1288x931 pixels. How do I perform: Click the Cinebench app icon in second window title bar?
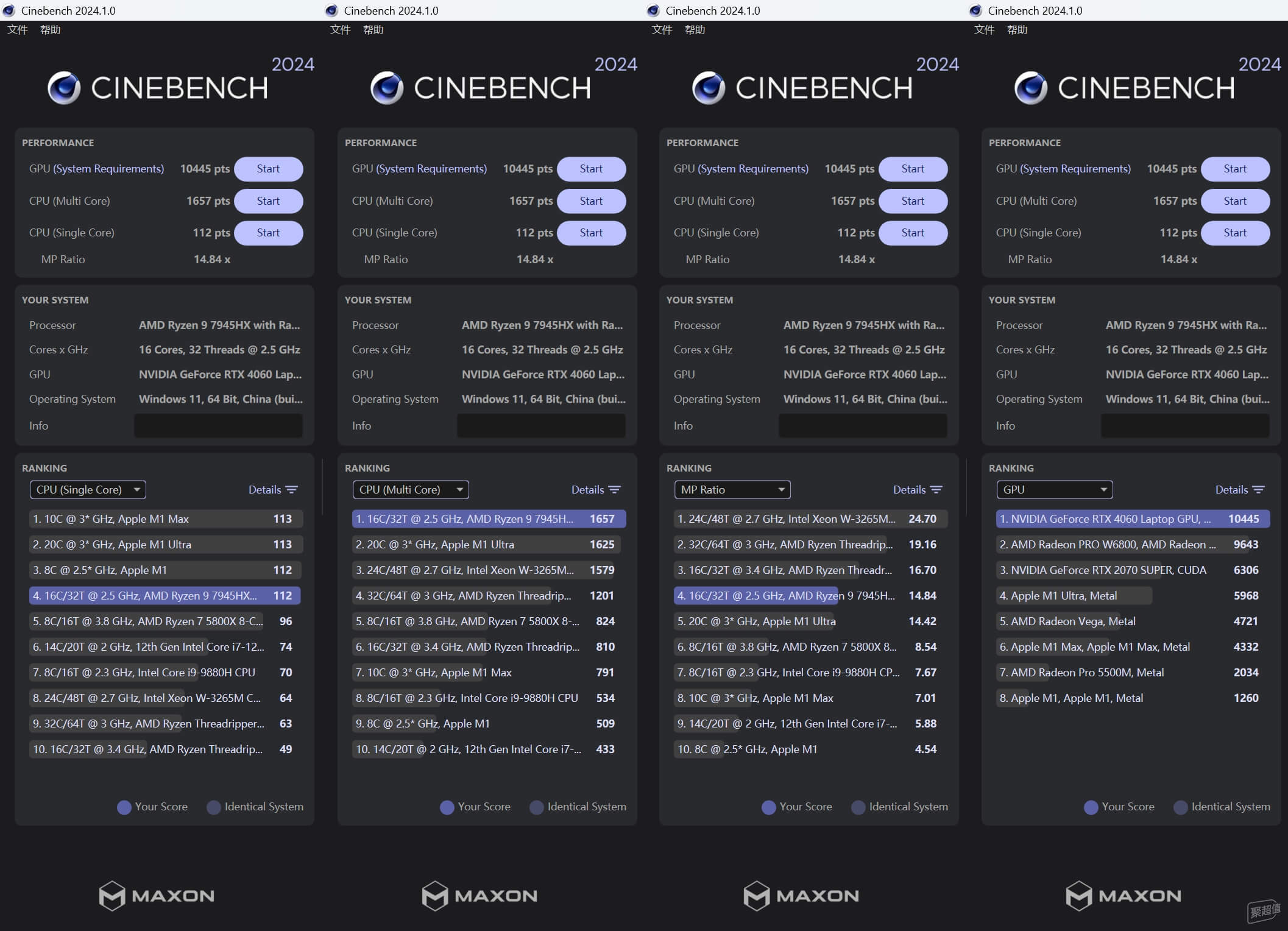(331, 10)
